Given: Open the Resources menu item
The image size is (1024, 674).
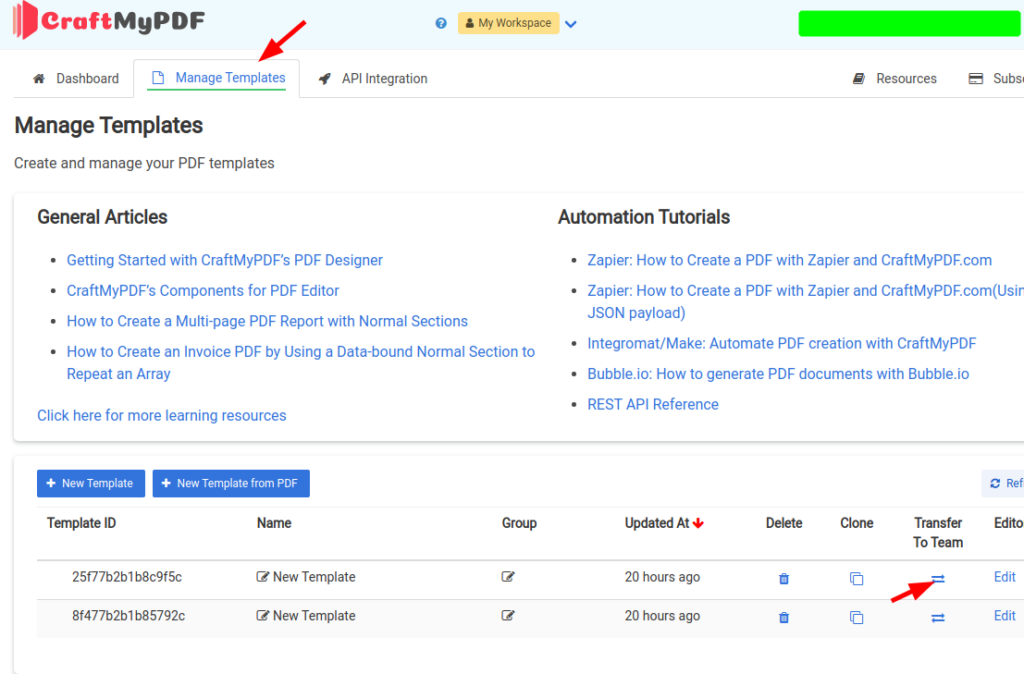Looking at the screenshot, I should [895, 78].
